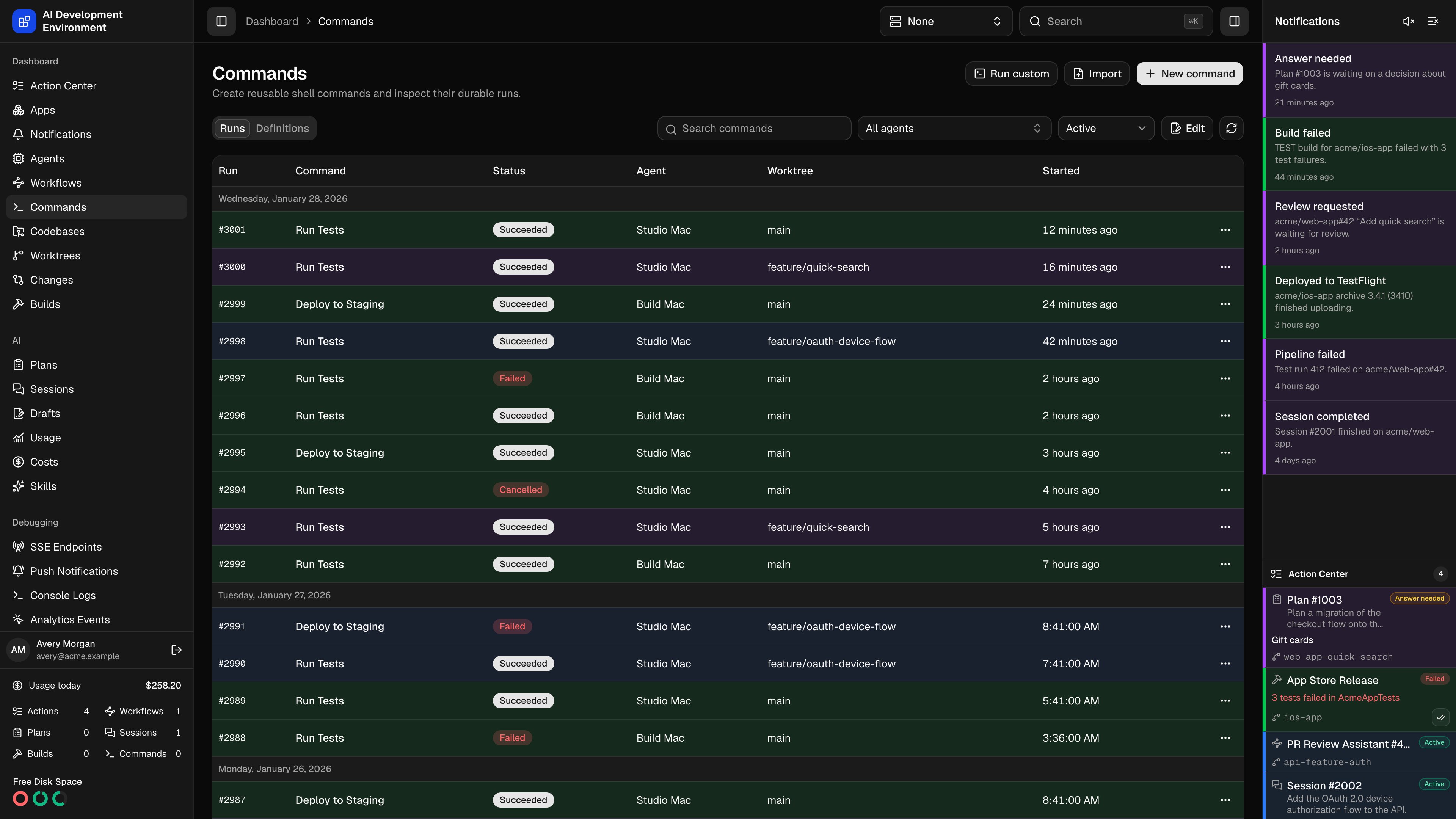Click the Dashboard breadcrumb
This screenshot has height=819, width=1456.
coord(272,22)
